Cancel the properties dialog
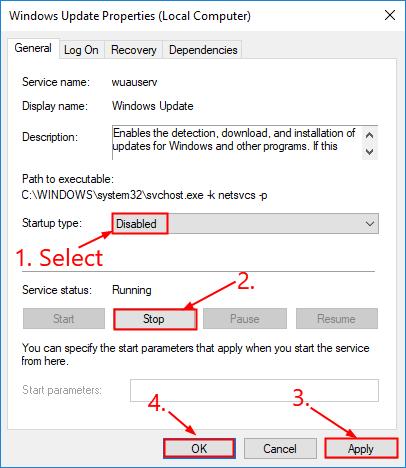This screenshot has width=406, height=468. 280,449
